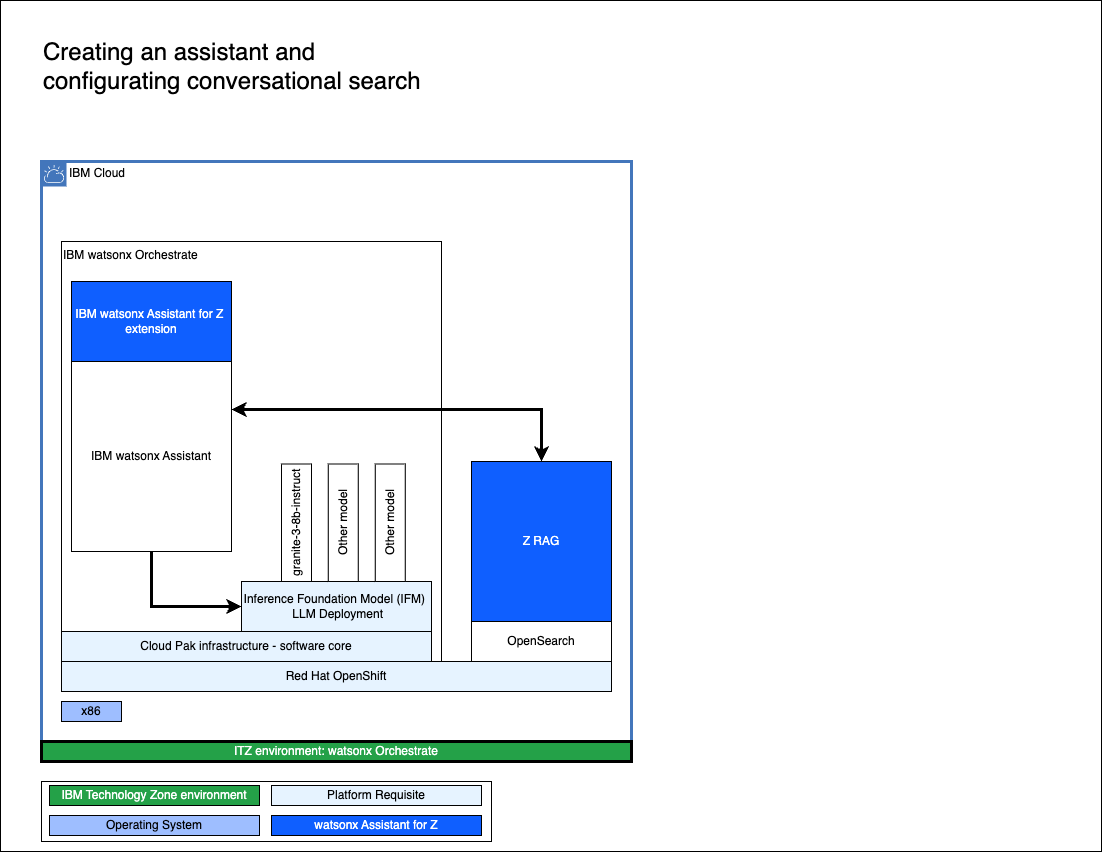Select the Red Hat OpenShift layer

336,676
